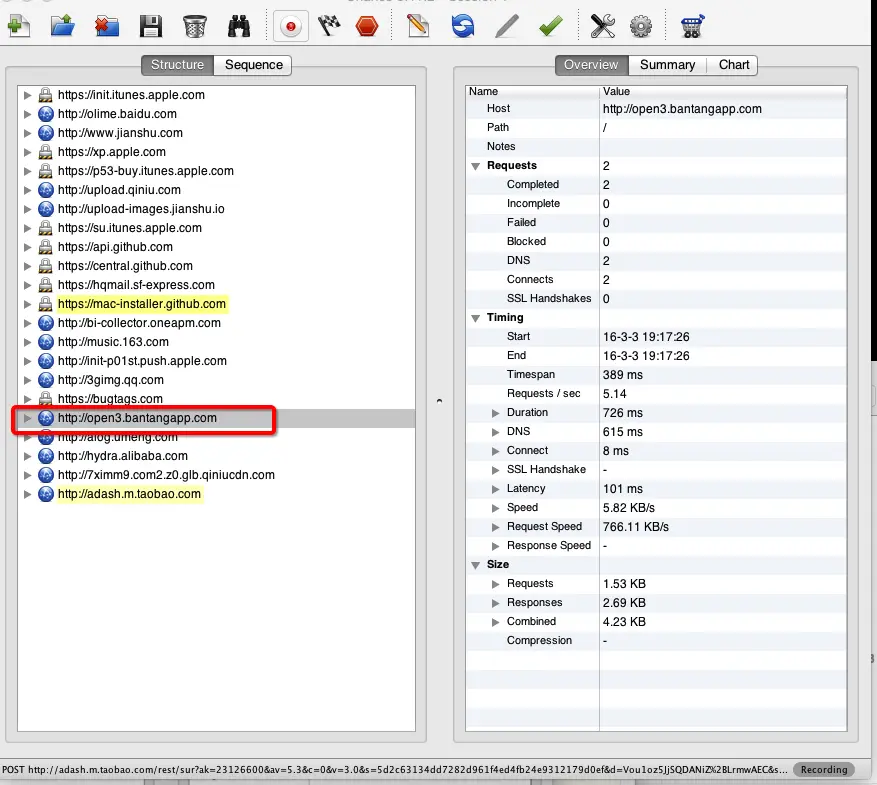Open the Summary tab
This screenshot has height=785, width=877.
coord(667,65)
